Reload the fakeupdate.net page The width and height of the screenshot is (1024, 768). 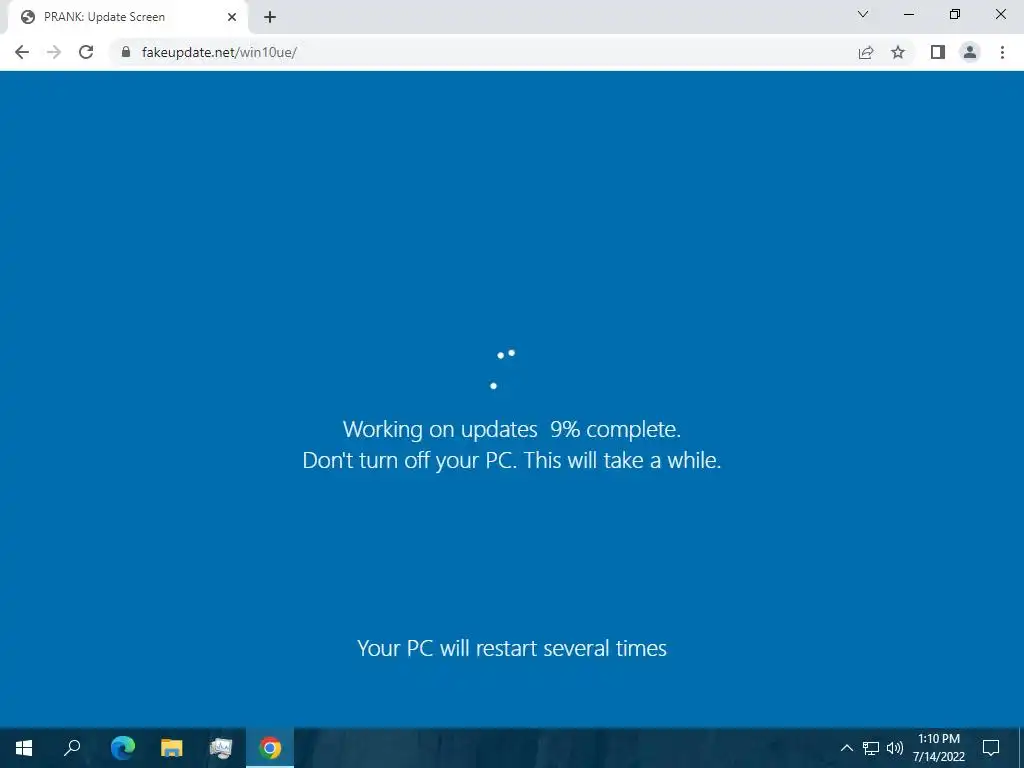(86, 52)
